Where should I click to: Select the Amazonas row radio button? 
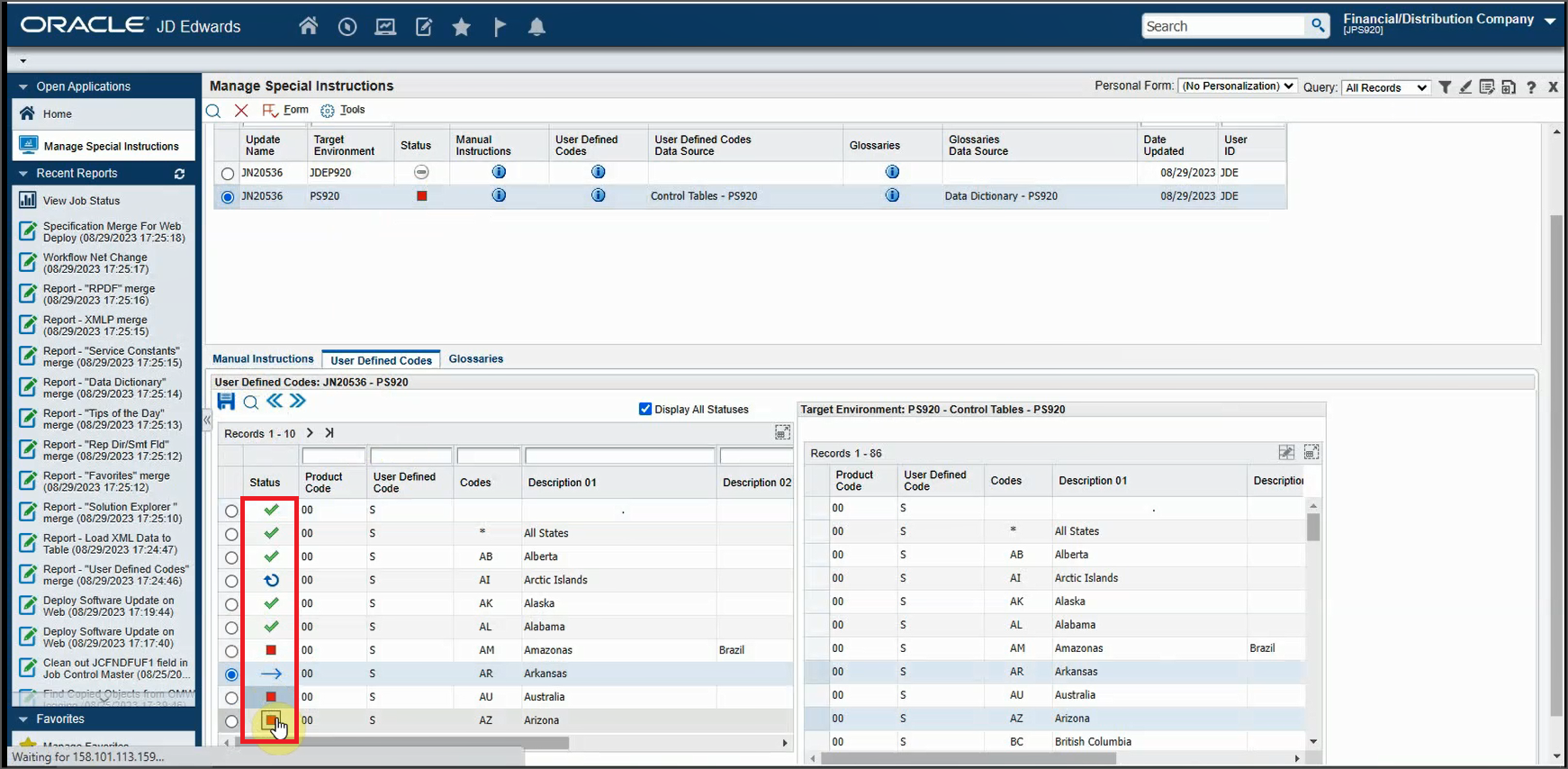tap(231, 651)
